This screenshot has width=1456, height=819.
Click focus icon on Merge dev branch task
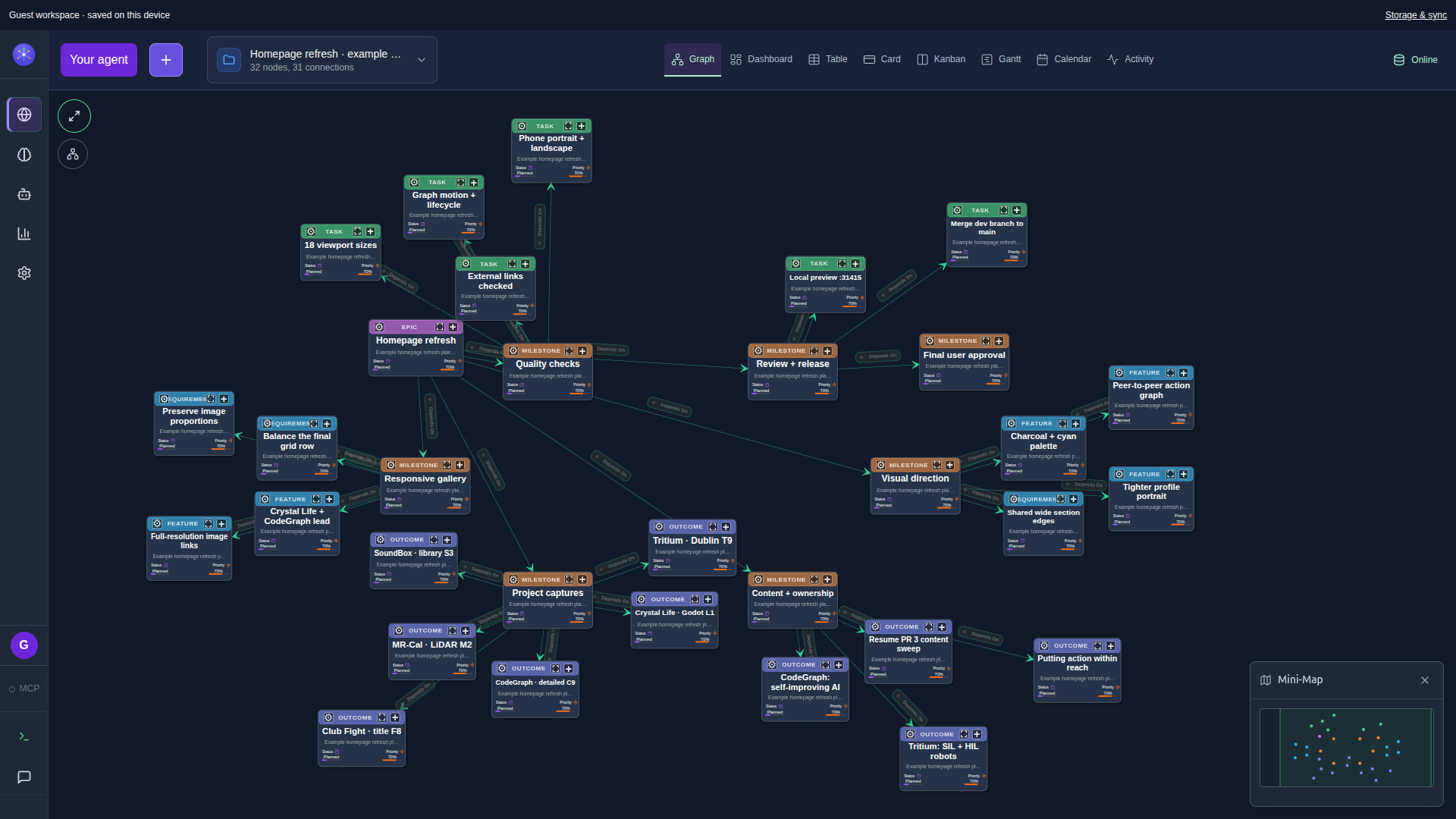(1004, 211)
